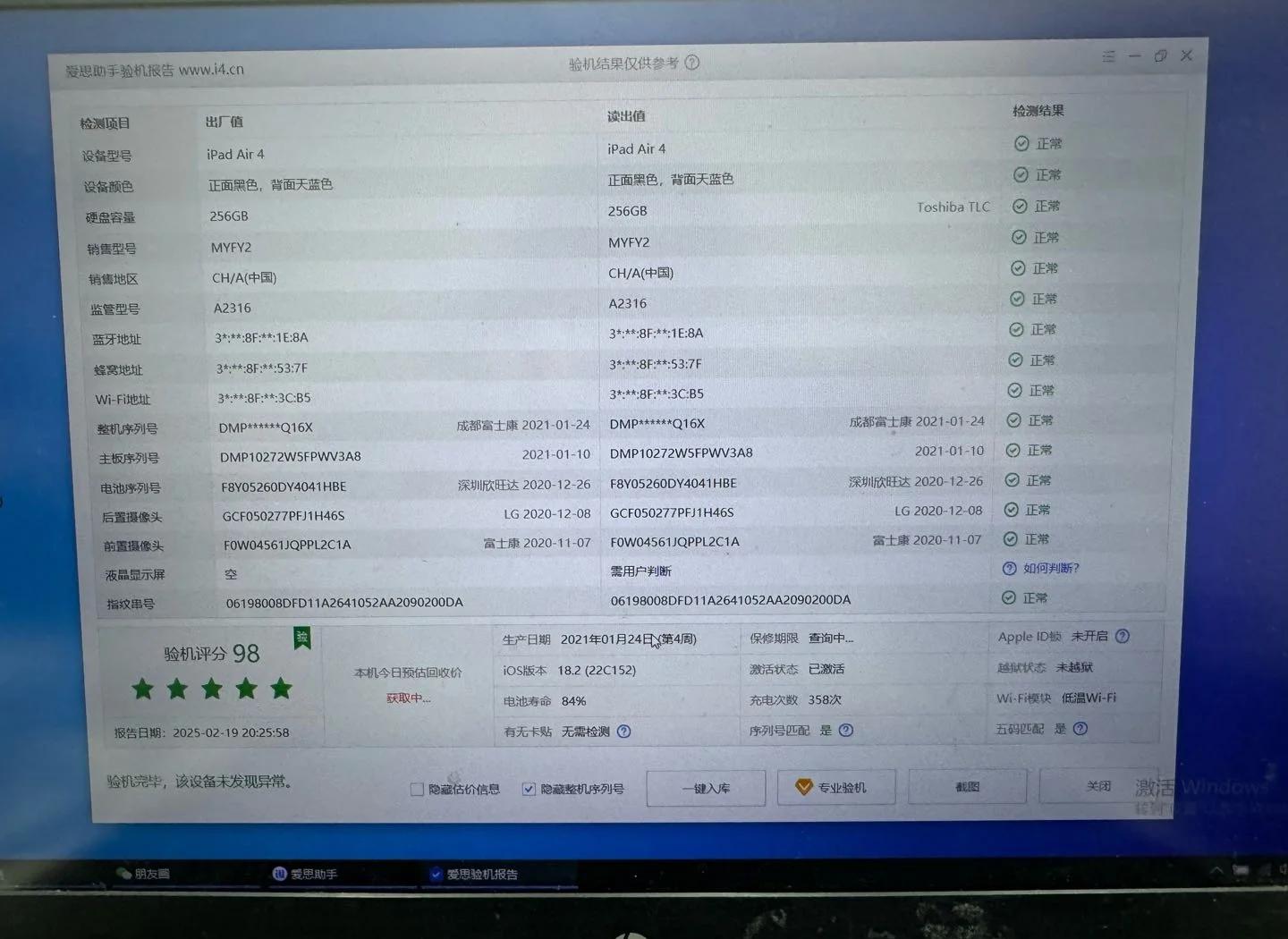Enable the 隐藏估价信息 checkbox
The image size is (1288, 939).
417,789
